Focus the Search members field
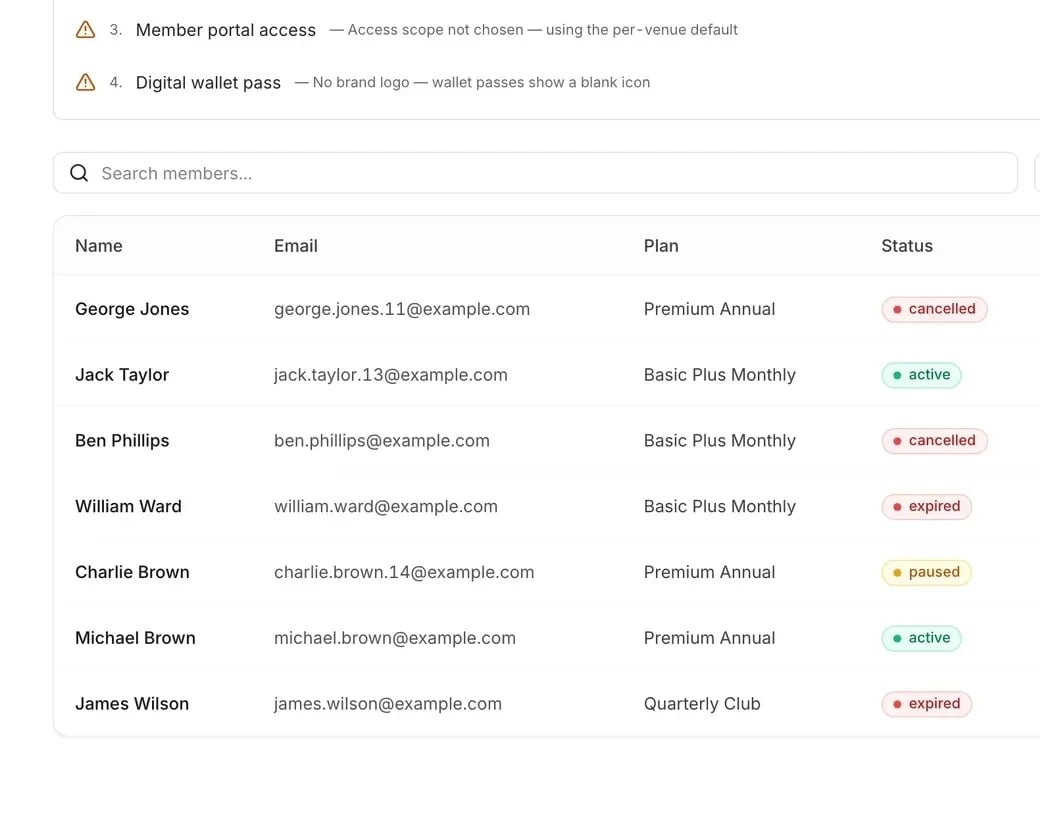Viewport: 1040px width, 832px height. point(535,173)
